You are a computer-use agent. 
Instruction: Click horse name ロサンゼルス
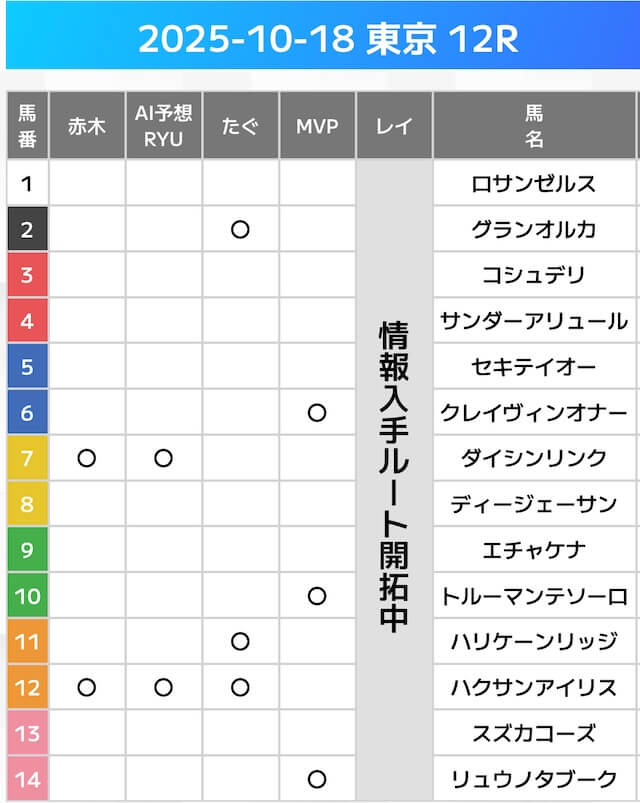534,184
